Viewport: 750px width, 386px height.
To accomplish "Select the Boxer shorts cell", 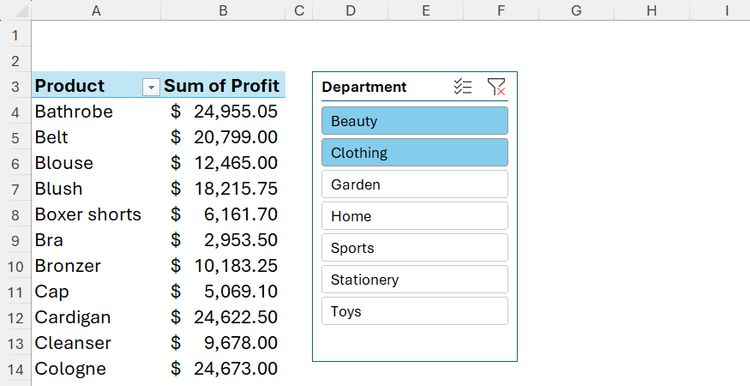I will (x=96, y=214).
